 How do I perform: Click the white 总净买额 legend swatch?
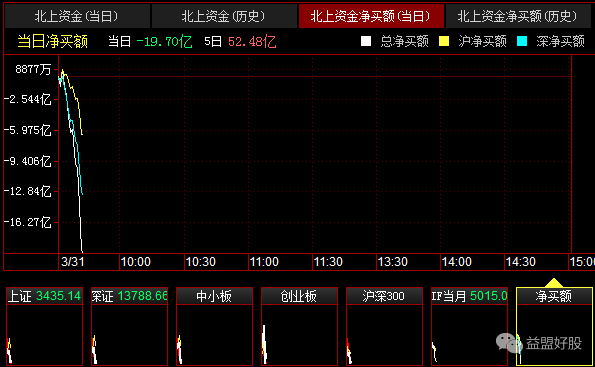[x=366, y=41]
